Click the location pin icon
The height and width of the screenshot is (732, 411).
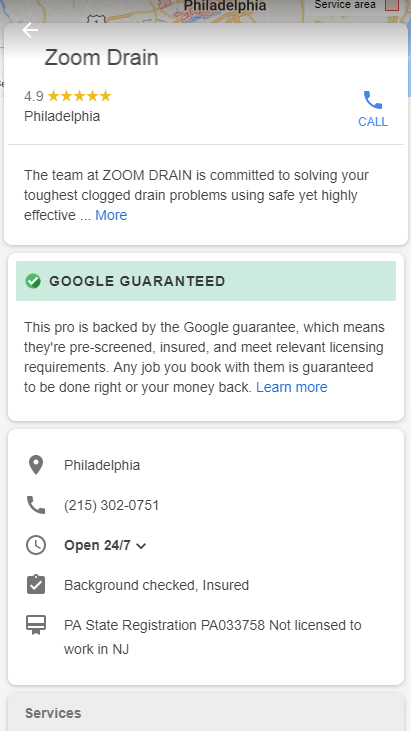tap(36, 465)
